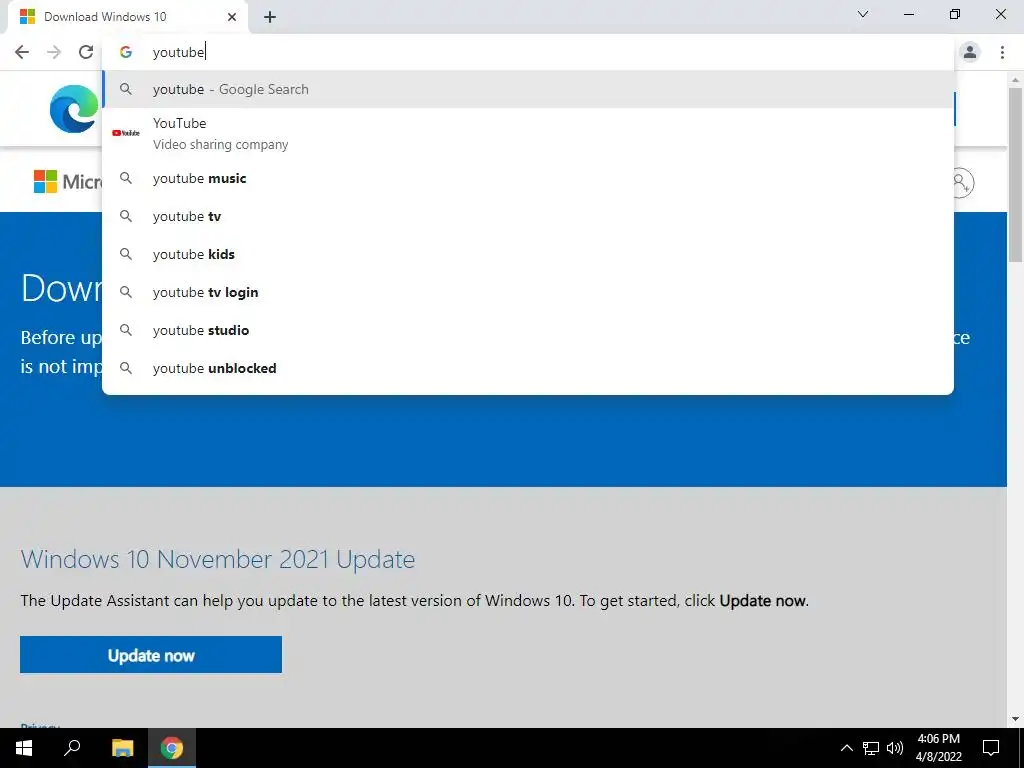
Task: Open Windows taskbar search
Action: click(72, 748)
